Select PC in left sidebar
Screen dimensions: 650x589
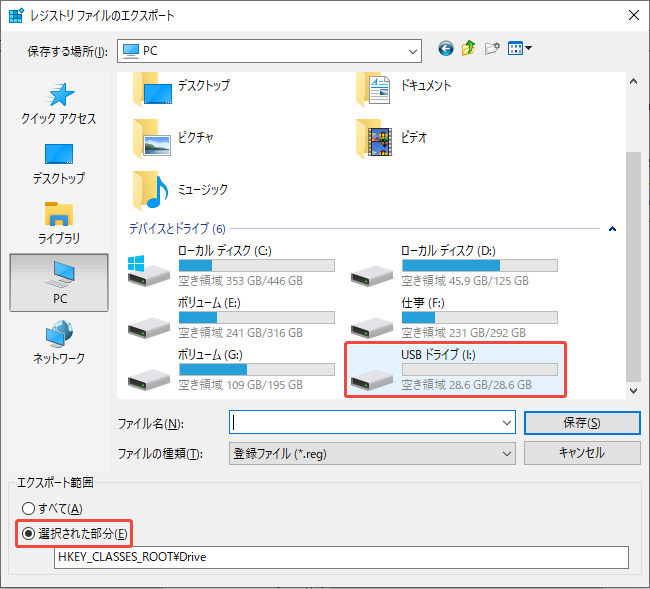pyautogui.click(x=59, y=283)
